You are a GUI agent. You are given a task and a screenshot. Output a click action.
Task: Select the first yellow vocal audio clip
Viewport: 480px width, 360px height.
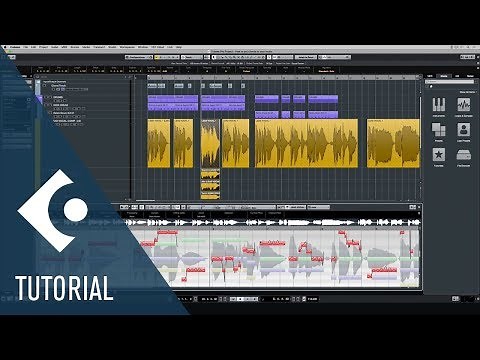(x=159, y=143)
